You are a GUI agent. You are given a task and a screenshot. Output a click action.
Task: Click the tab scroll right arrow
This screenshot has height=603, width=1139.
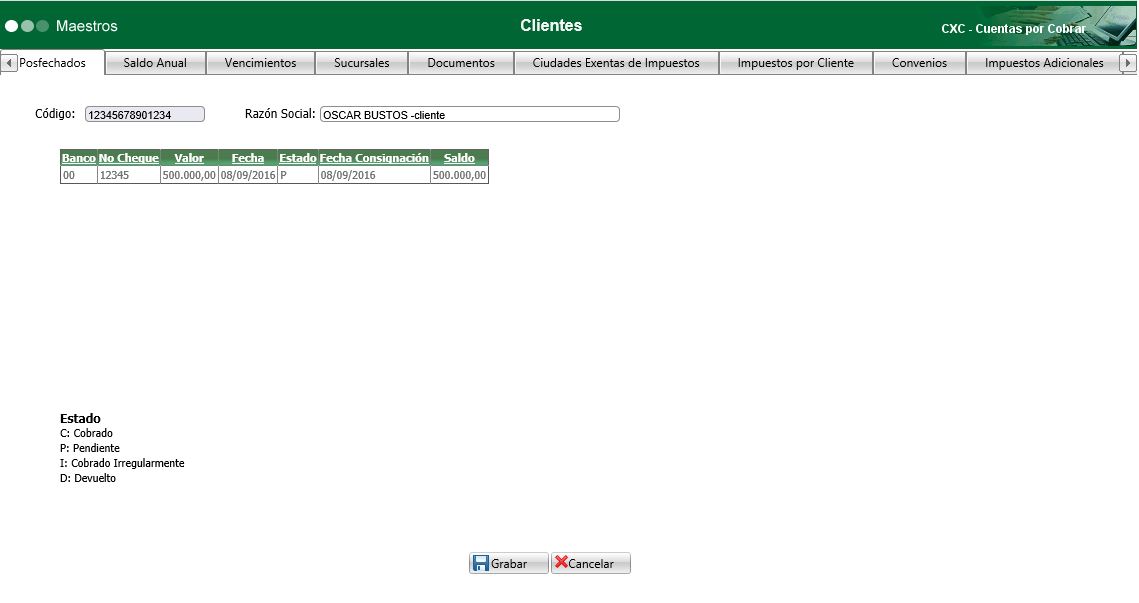click(x=1128, y=63)
